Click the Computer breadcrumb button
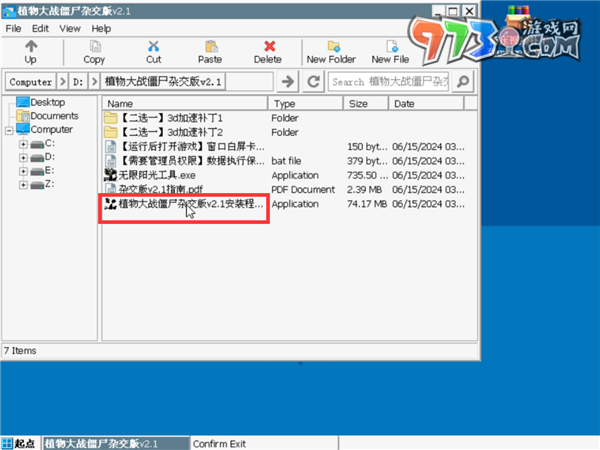This screenshot has width=600, height=450. (x=31, y=81)
